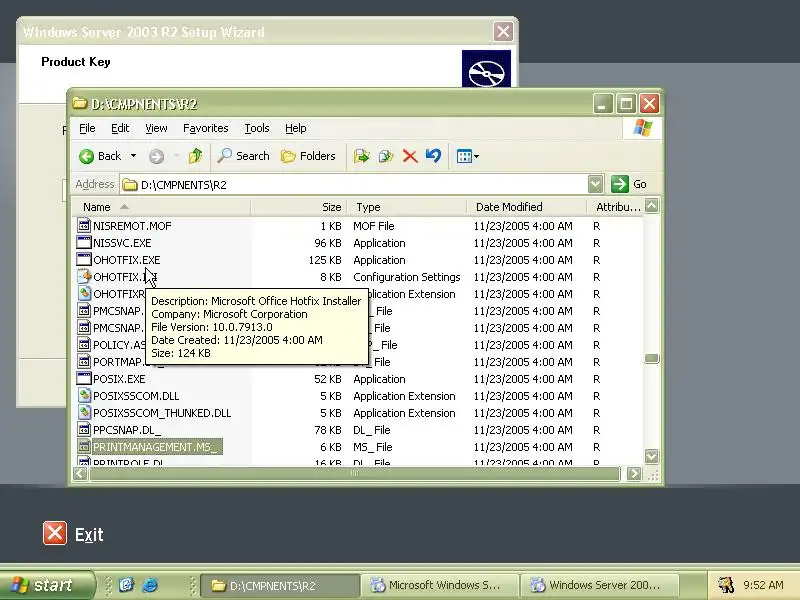The height and width of the screenshot is (600, 800).
Task: Launch Internet Explorer from Quick Launch
Action: pyautogui.click(x=150, y=585)
